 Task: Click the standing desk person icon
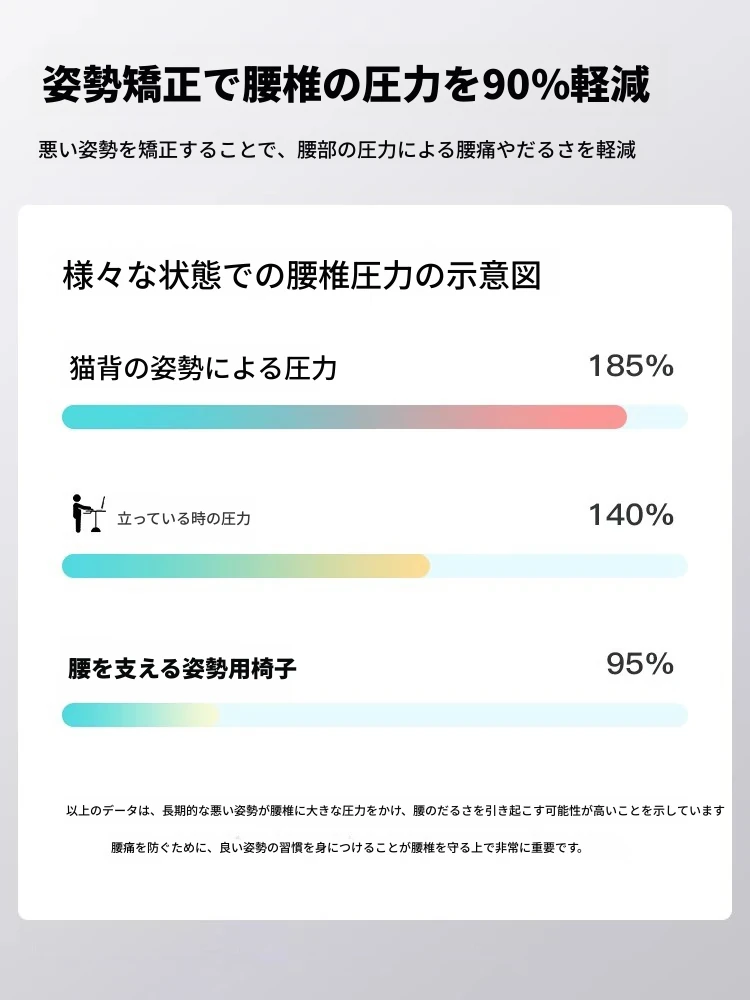coord(87,514)
